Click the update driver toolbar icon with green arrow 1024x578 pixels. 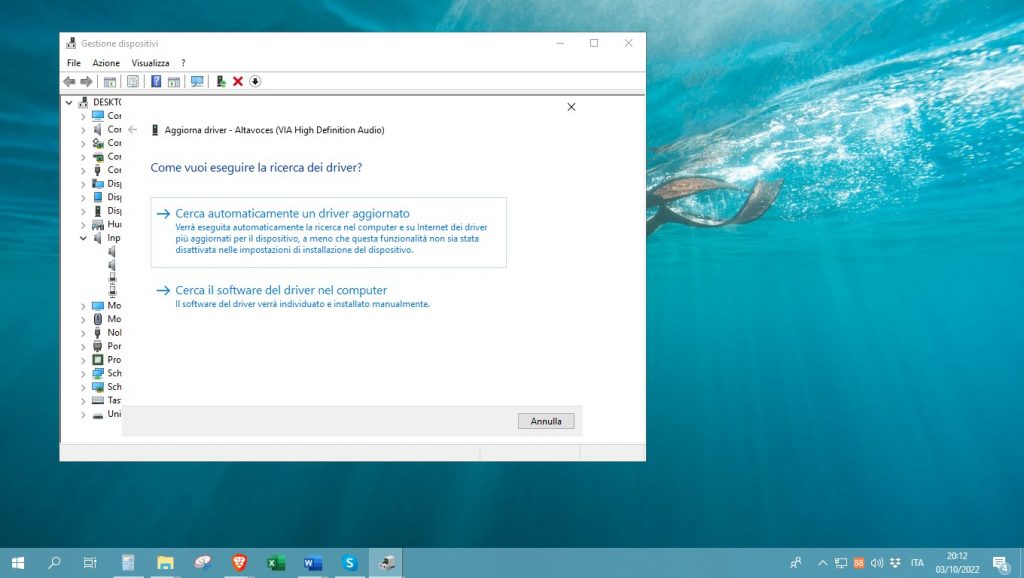(221, 81)
